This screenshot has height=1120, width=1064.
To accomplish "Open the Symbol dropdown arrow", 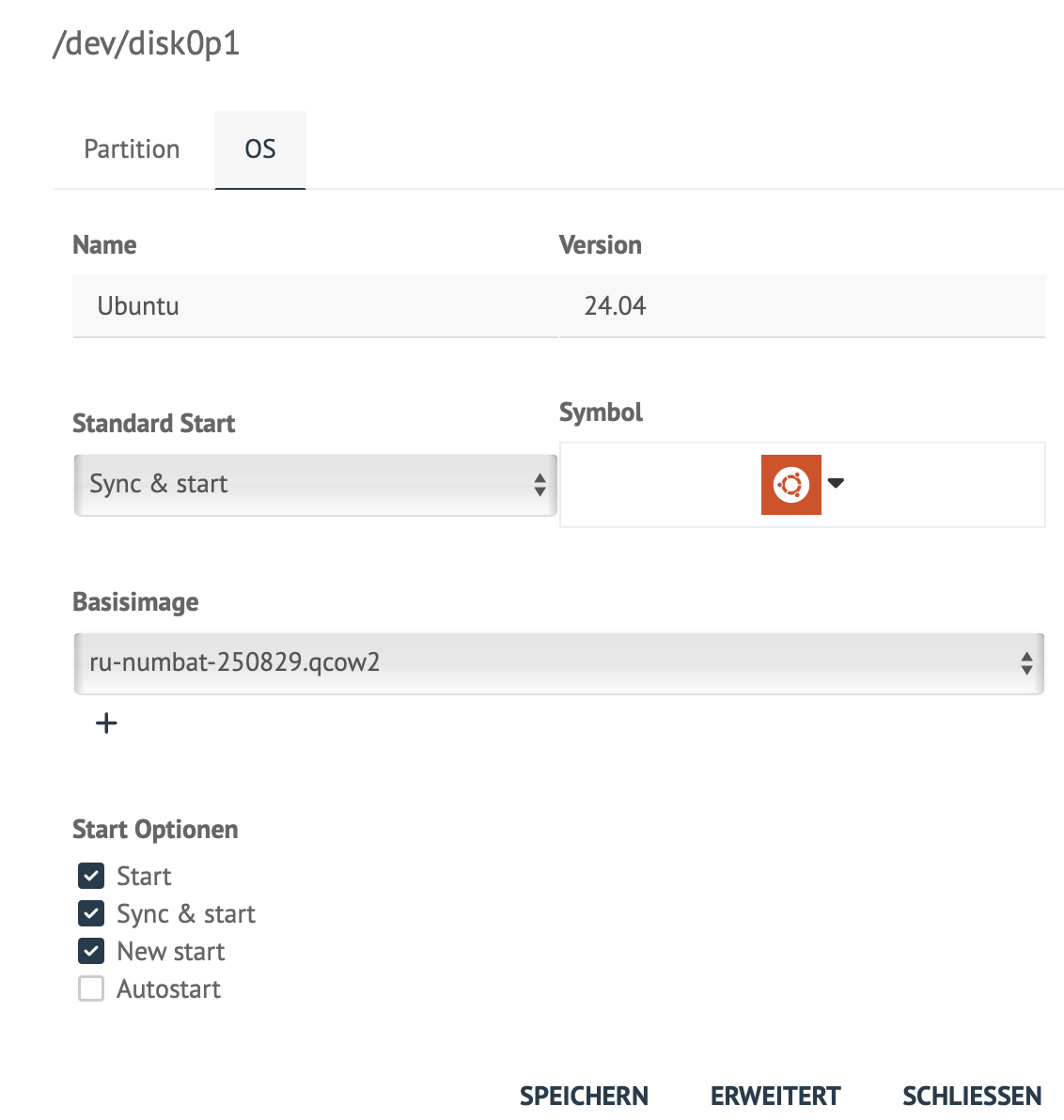I will click(836, 484).
